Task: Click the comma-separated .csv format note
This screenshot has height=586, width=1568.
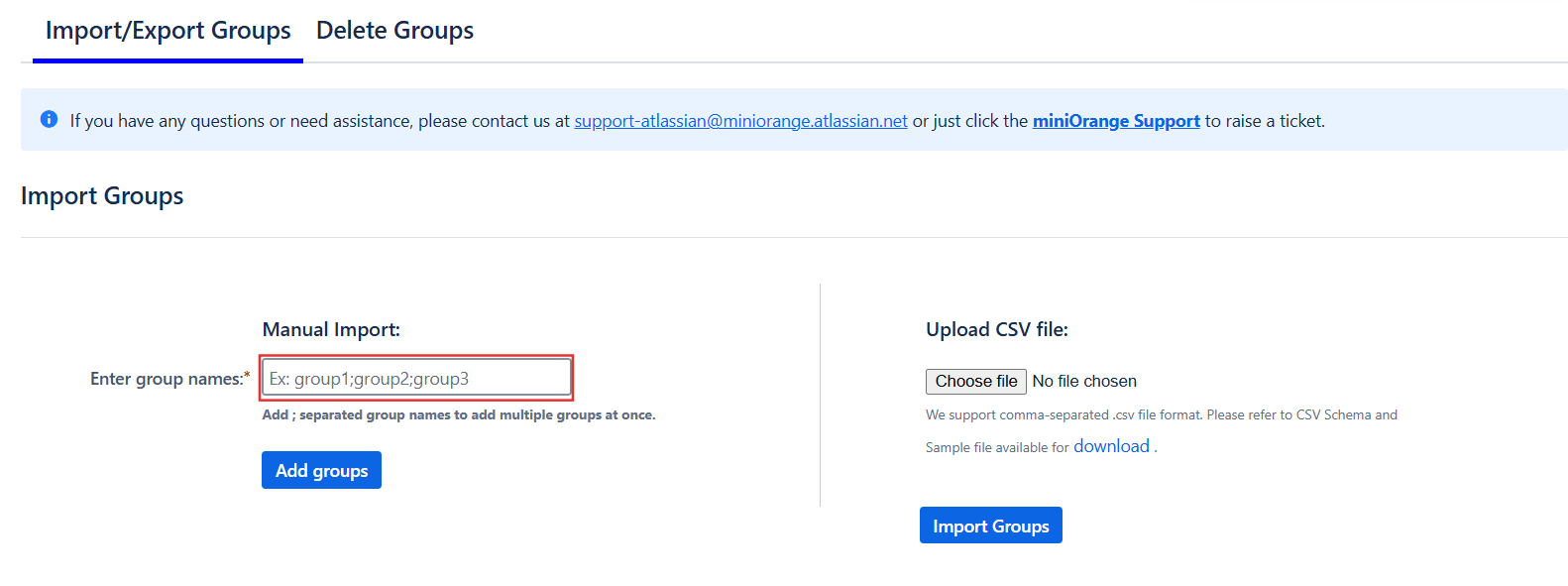Action: click(x=1161, y=415)
